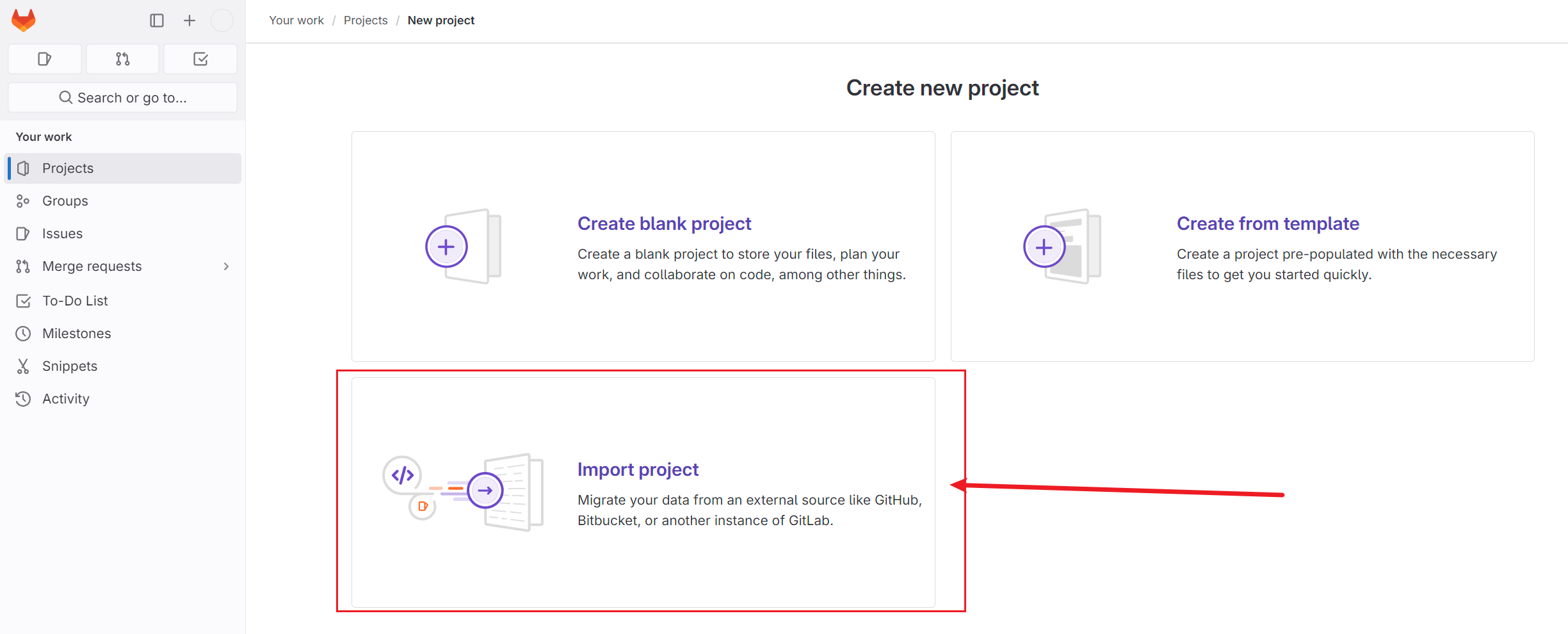Click the Search or go to field
This screenshot has width=1568, height=634.
[x=123, y=97]
